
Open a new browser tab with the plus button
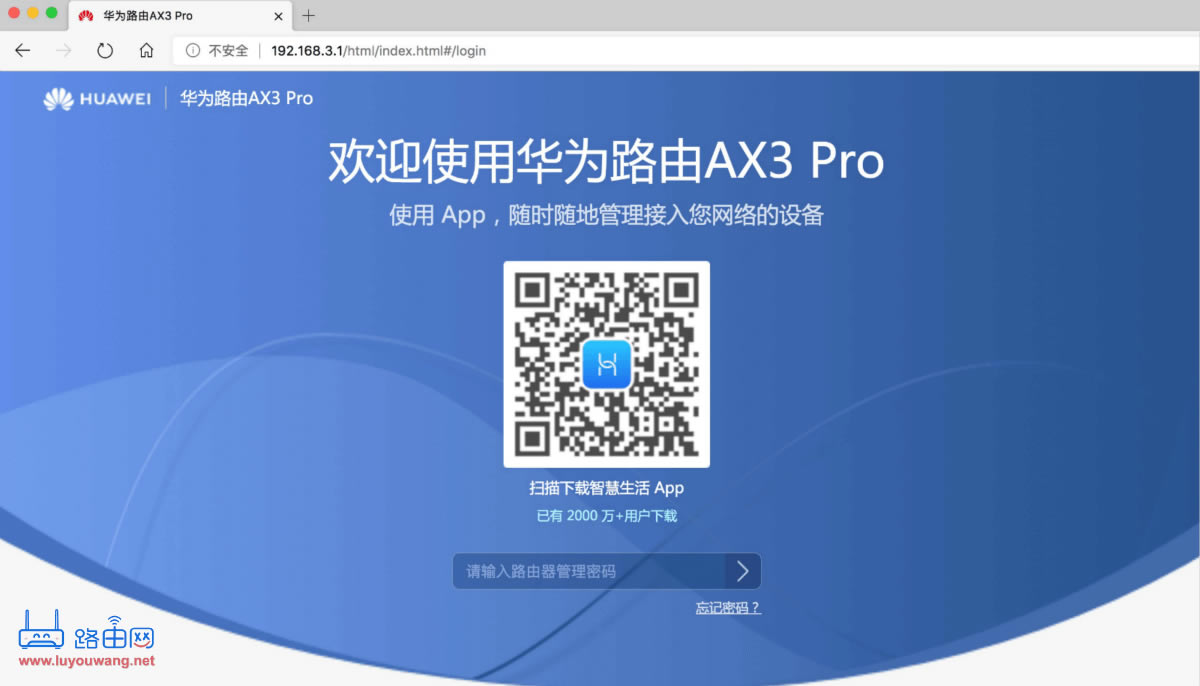308,15
